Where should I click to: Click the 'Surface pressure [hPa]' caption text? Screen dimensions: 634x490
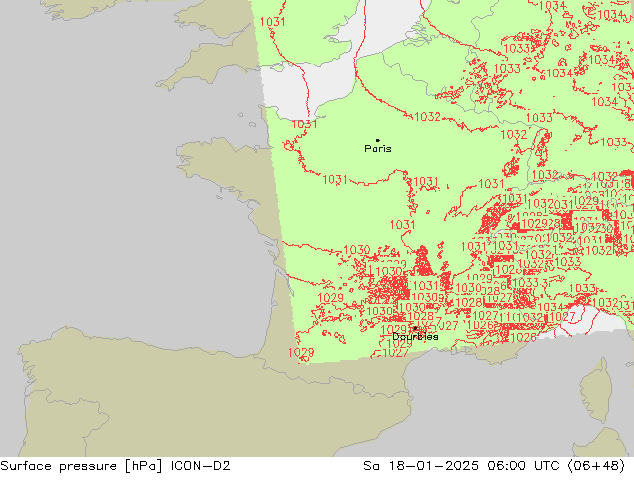click(x=82, y=466)
